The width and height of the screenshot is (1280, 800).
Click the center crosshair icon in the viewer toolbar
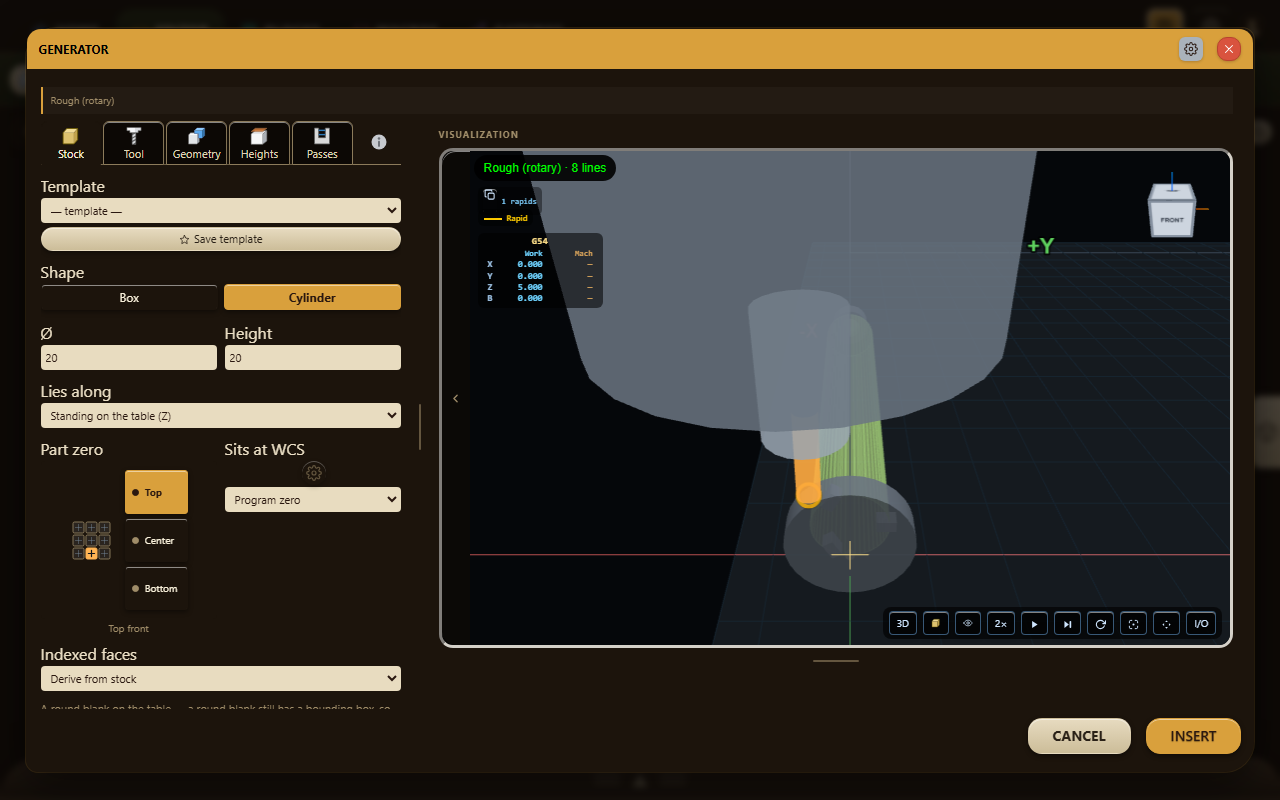point(1167,623)
